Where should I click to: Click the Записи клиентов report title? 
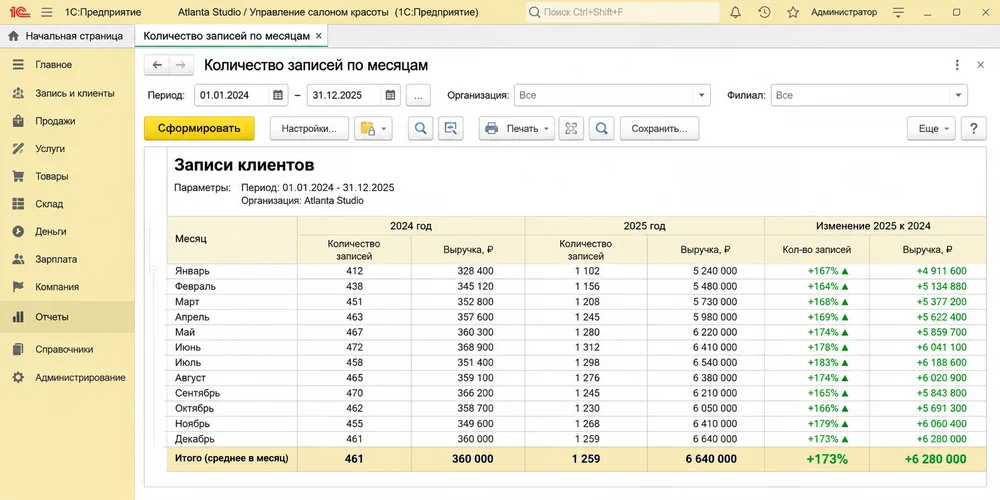244,165
